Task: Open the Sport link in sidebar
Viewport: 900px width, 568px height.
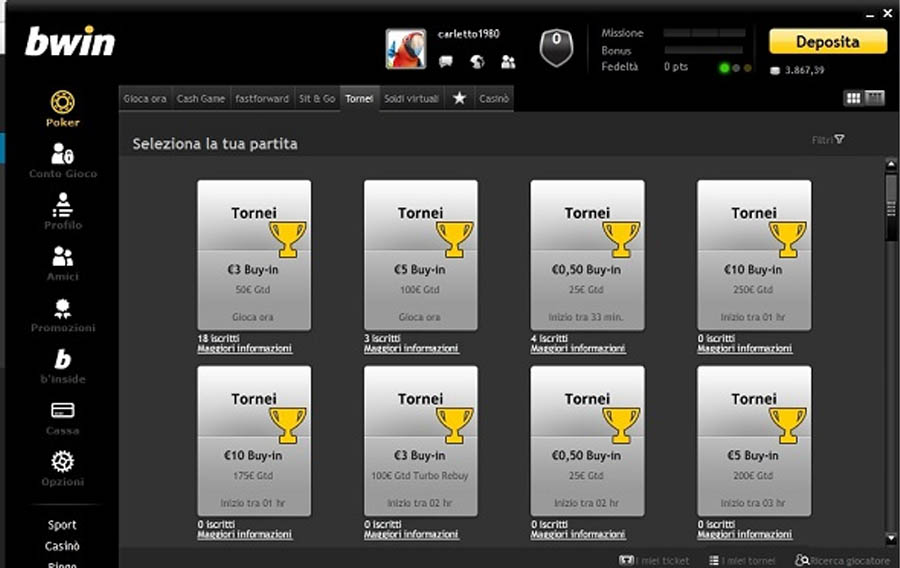Action: (62, 524)
